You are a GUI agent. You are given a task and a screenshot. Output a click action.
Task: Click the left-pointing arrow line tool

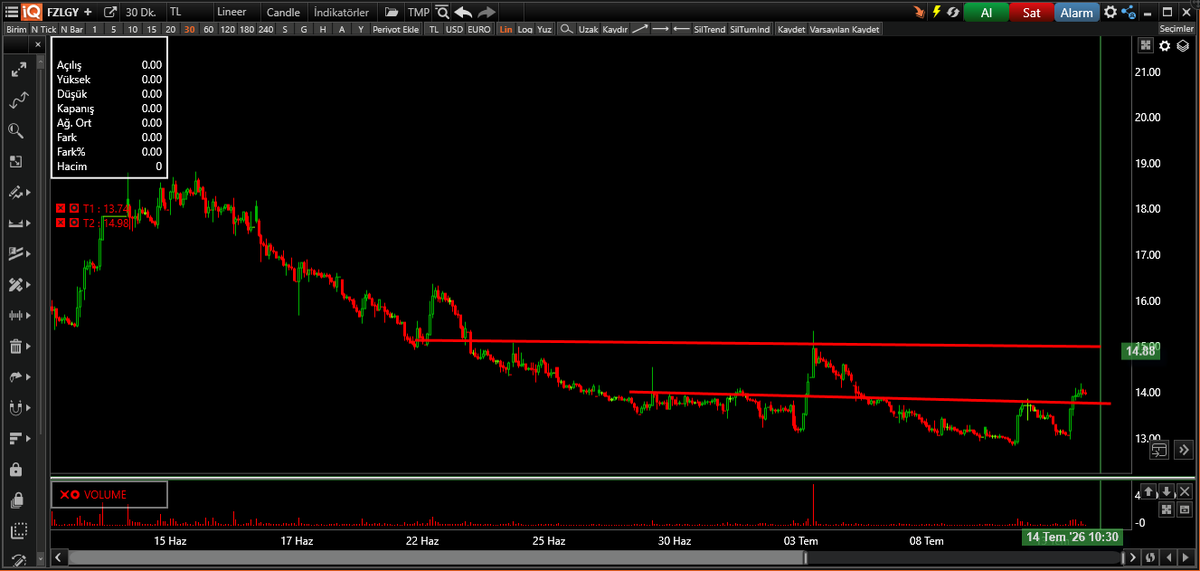tap(681, 30)
